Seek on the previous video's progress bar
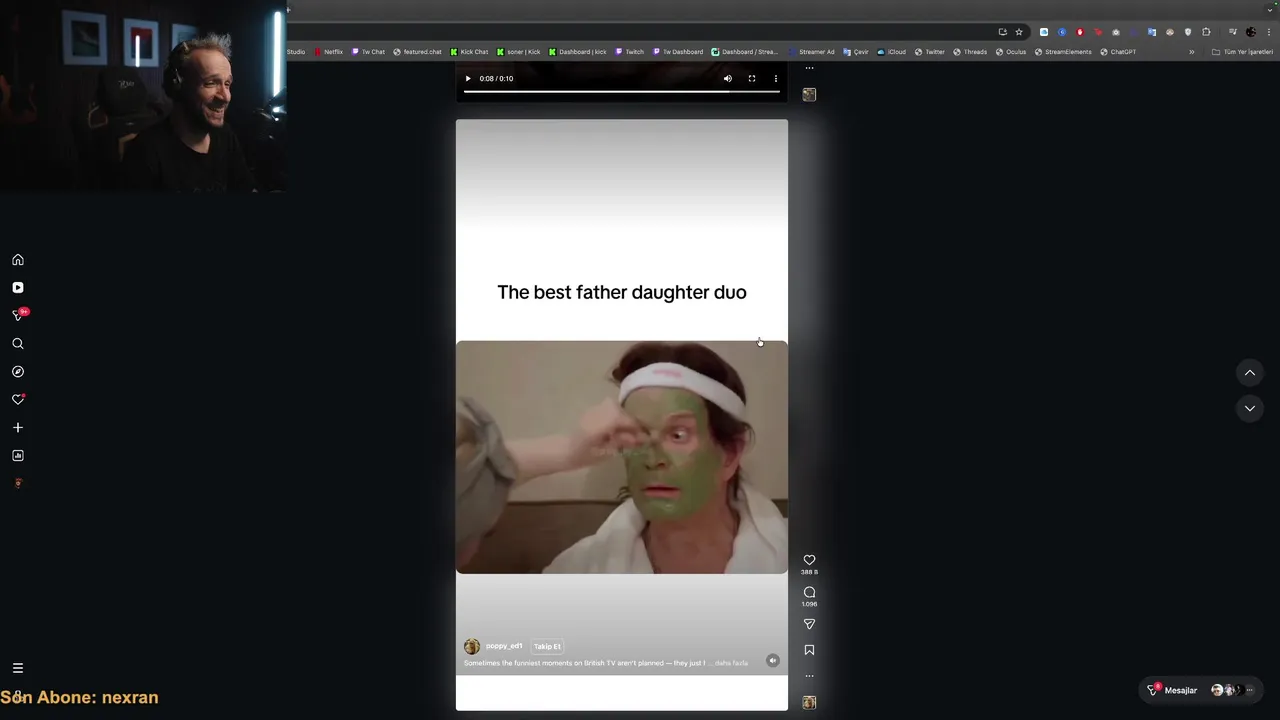Viewport: 1280px width, 720px height. (x=621, y=91)
